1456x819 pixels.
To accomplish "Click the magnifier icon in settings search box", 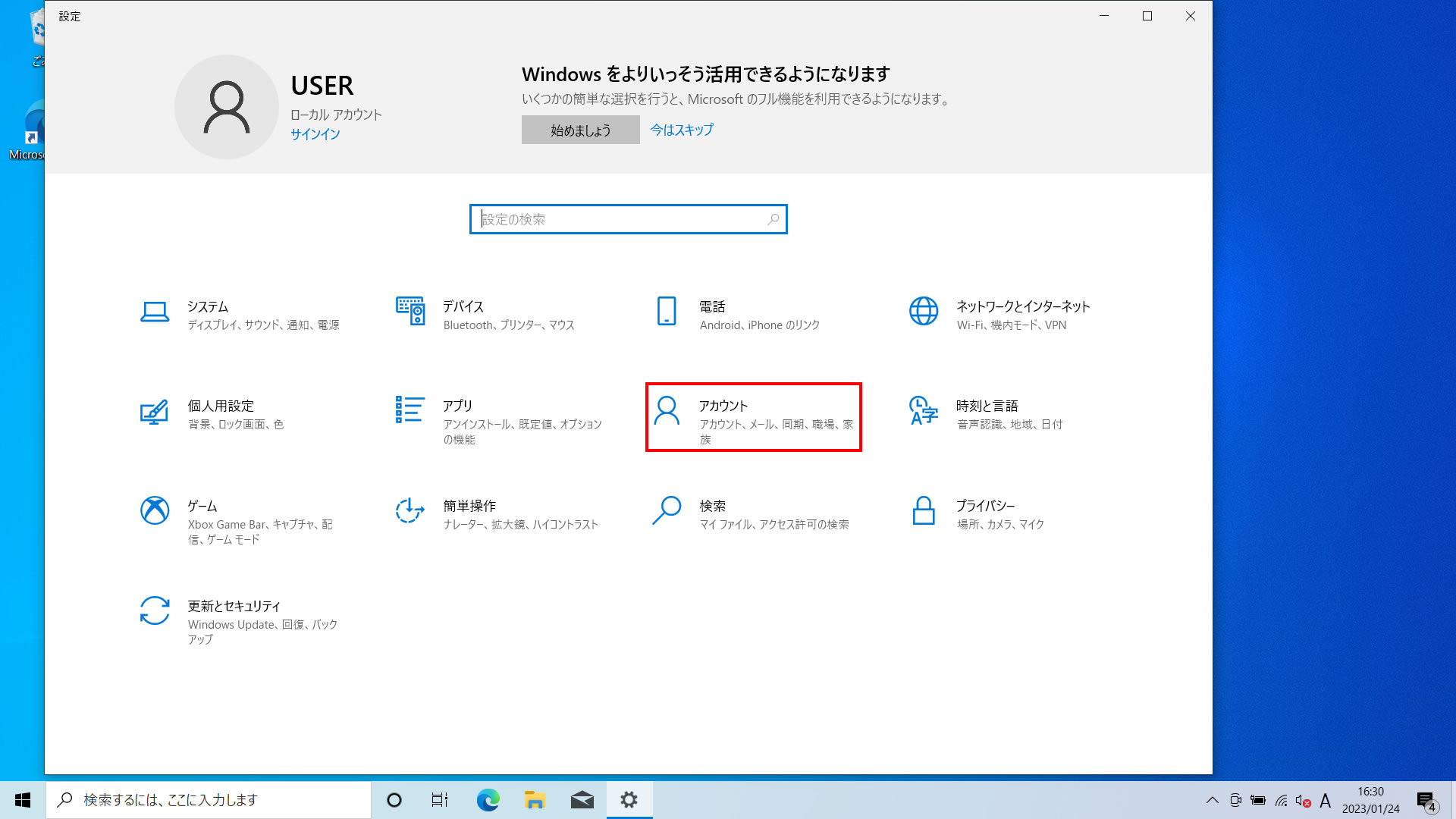I will (773, 219).
